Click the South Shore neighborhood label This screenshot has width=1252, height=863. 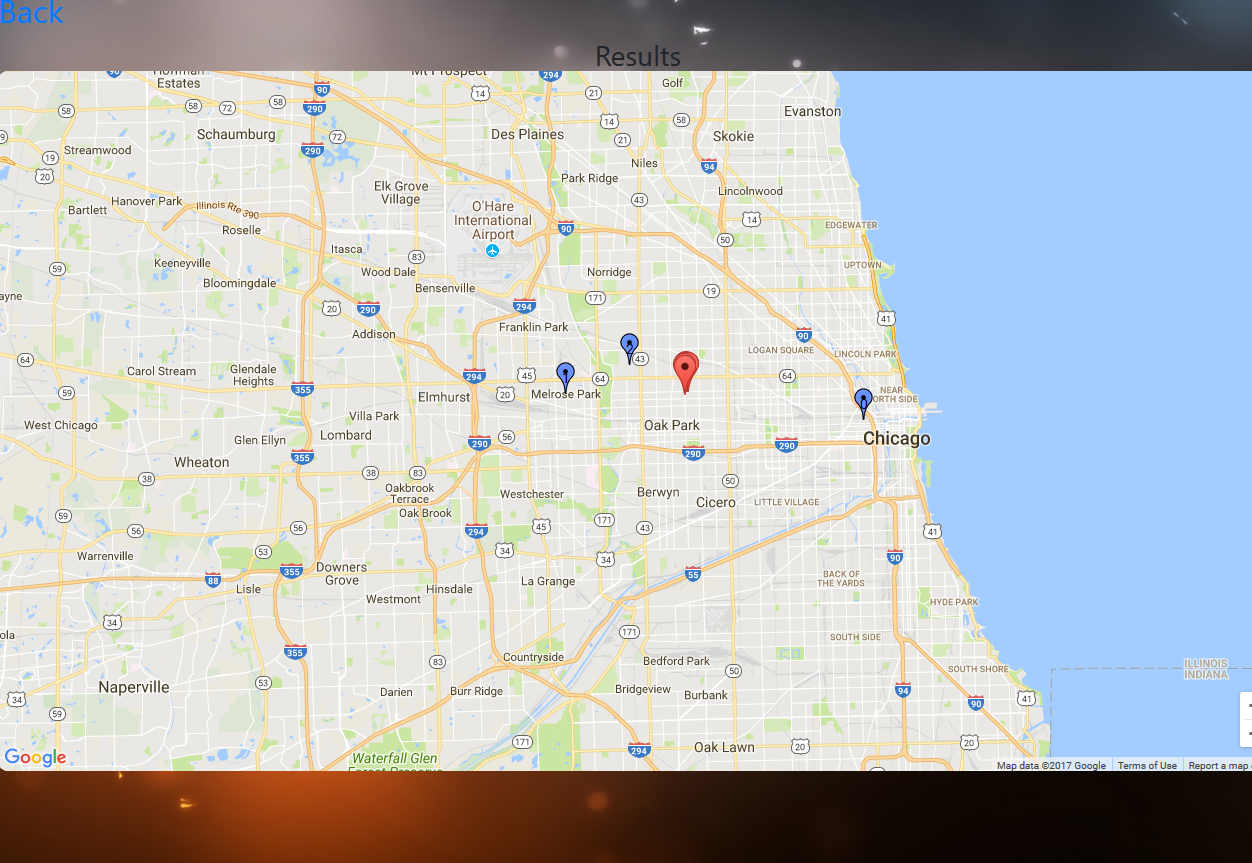pos(978,669)
